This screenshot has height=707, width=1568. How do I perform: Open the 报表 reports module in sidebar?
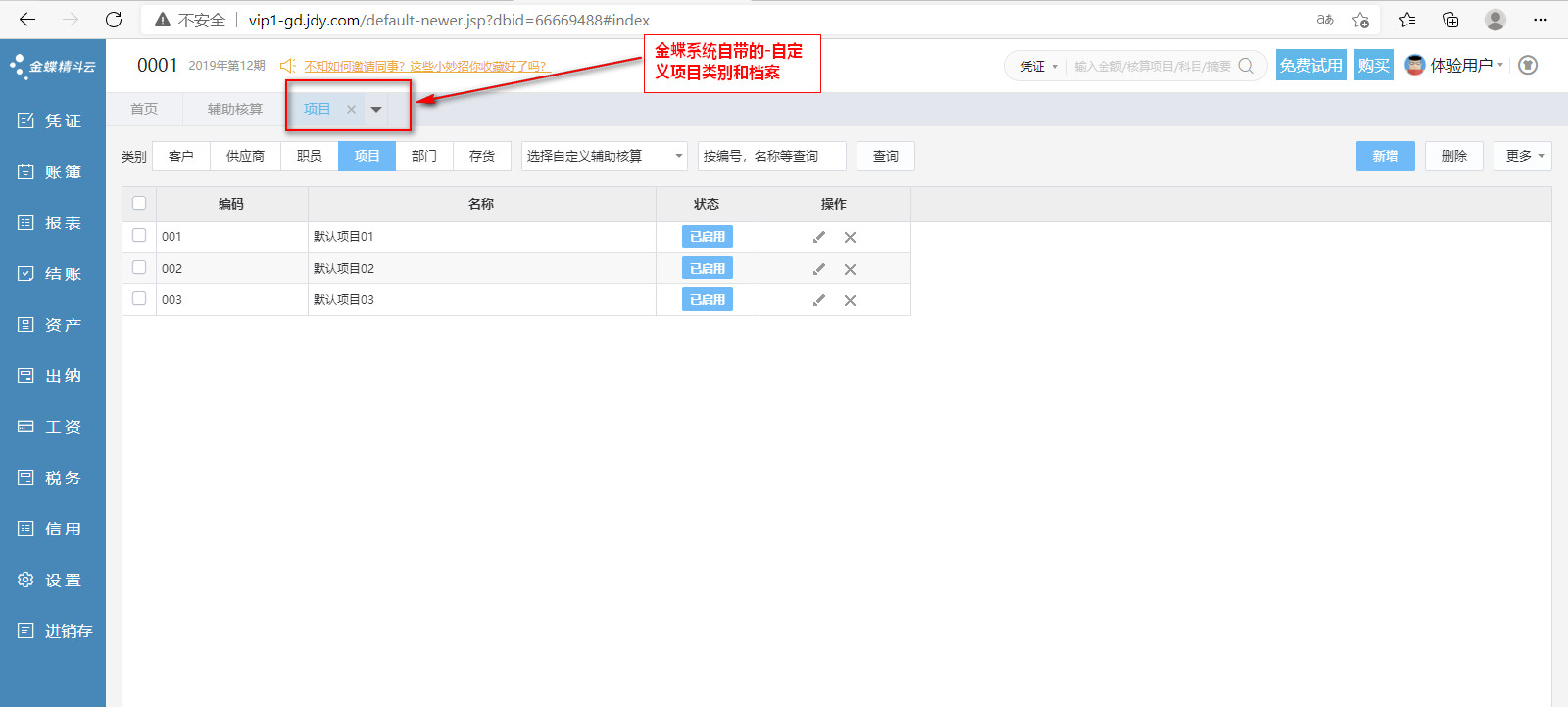pos(52,223)
